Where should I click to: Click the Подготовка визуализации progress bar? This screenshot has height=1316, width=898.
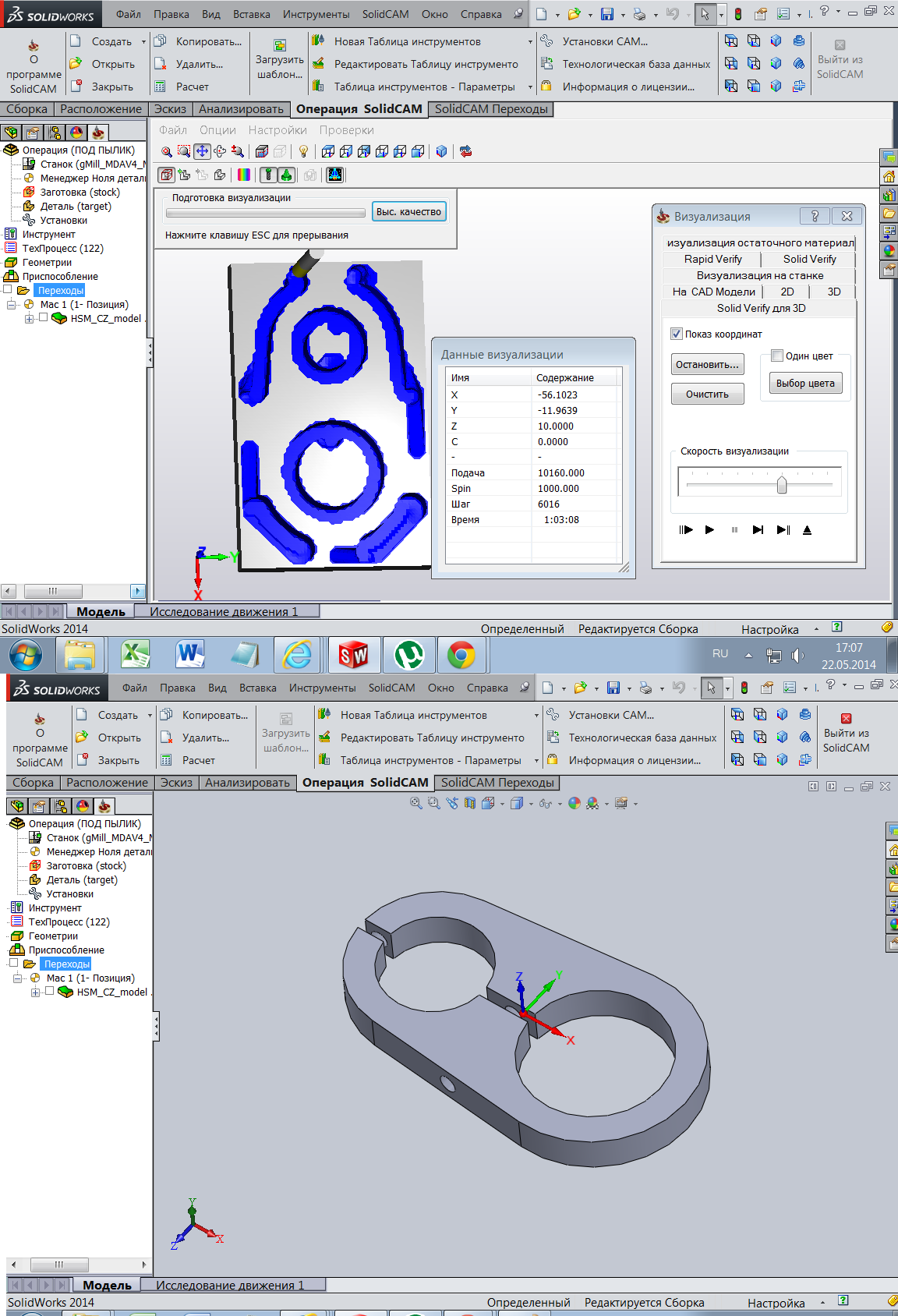tap(266, 212)
